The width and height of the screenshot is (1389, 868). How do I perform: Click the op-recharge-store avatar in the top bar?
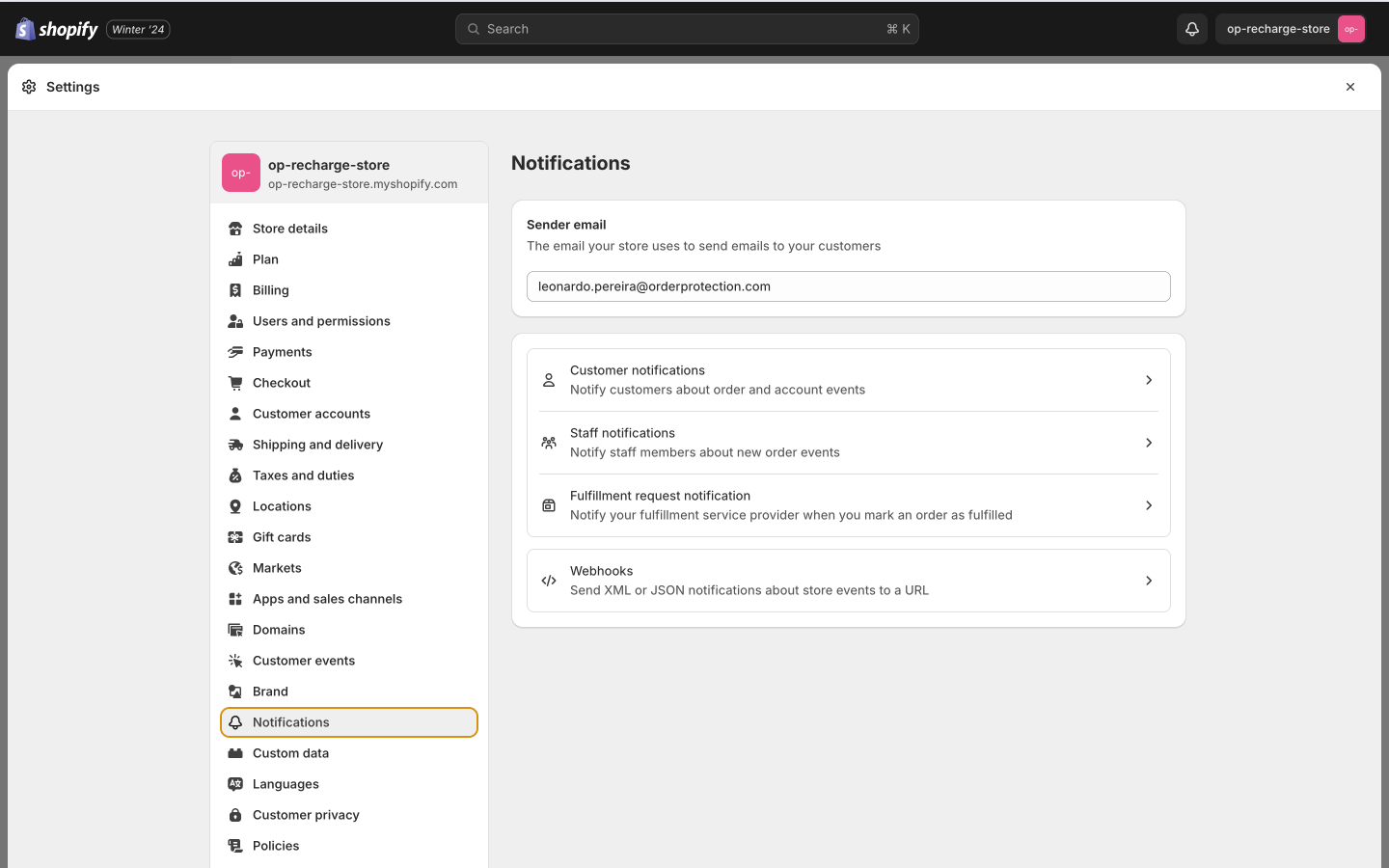coord(1351,29)
